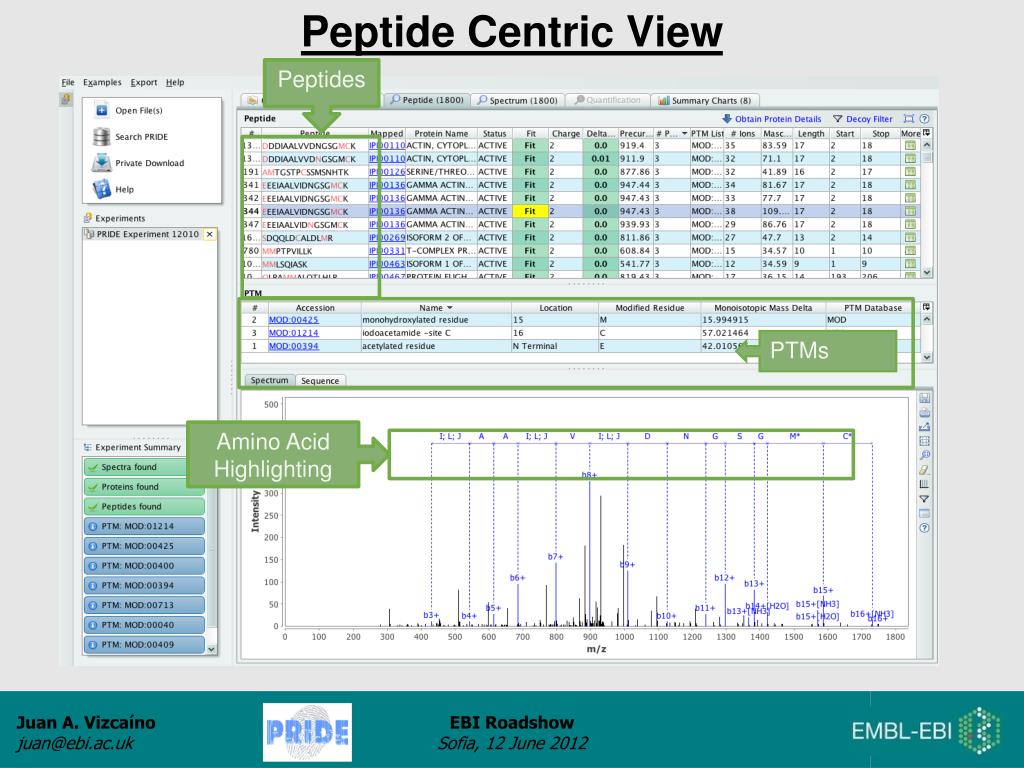The height and width of the screenshot is (768, 1024).
Task: Open MOD:00425 accession link
Action: (294, 320)
